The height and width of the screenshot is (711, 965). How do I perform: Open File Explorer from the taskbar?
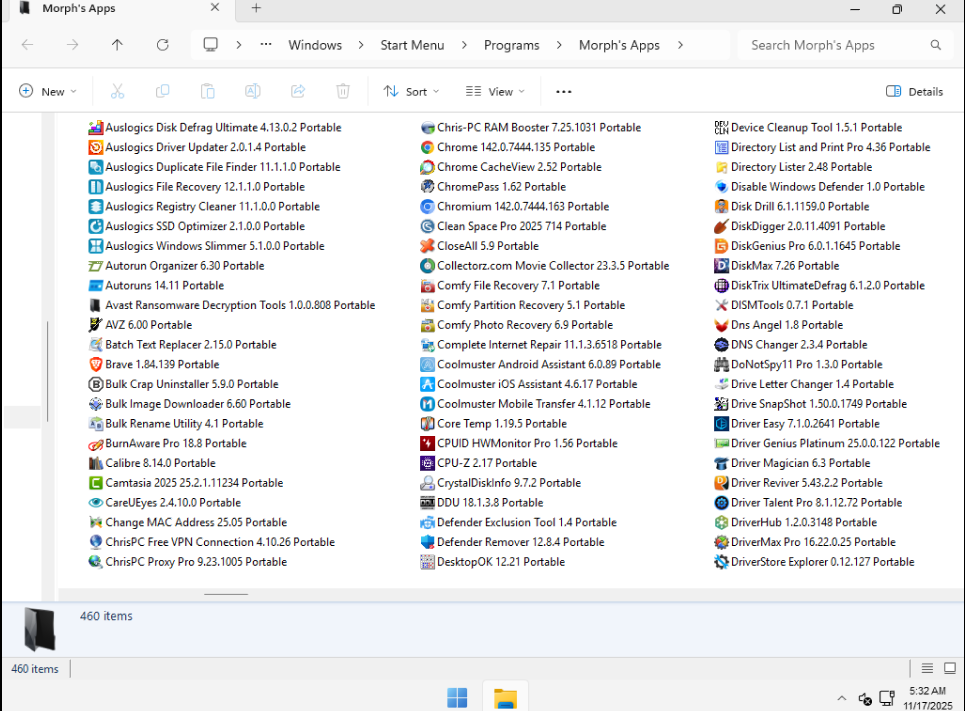point(505,697)
